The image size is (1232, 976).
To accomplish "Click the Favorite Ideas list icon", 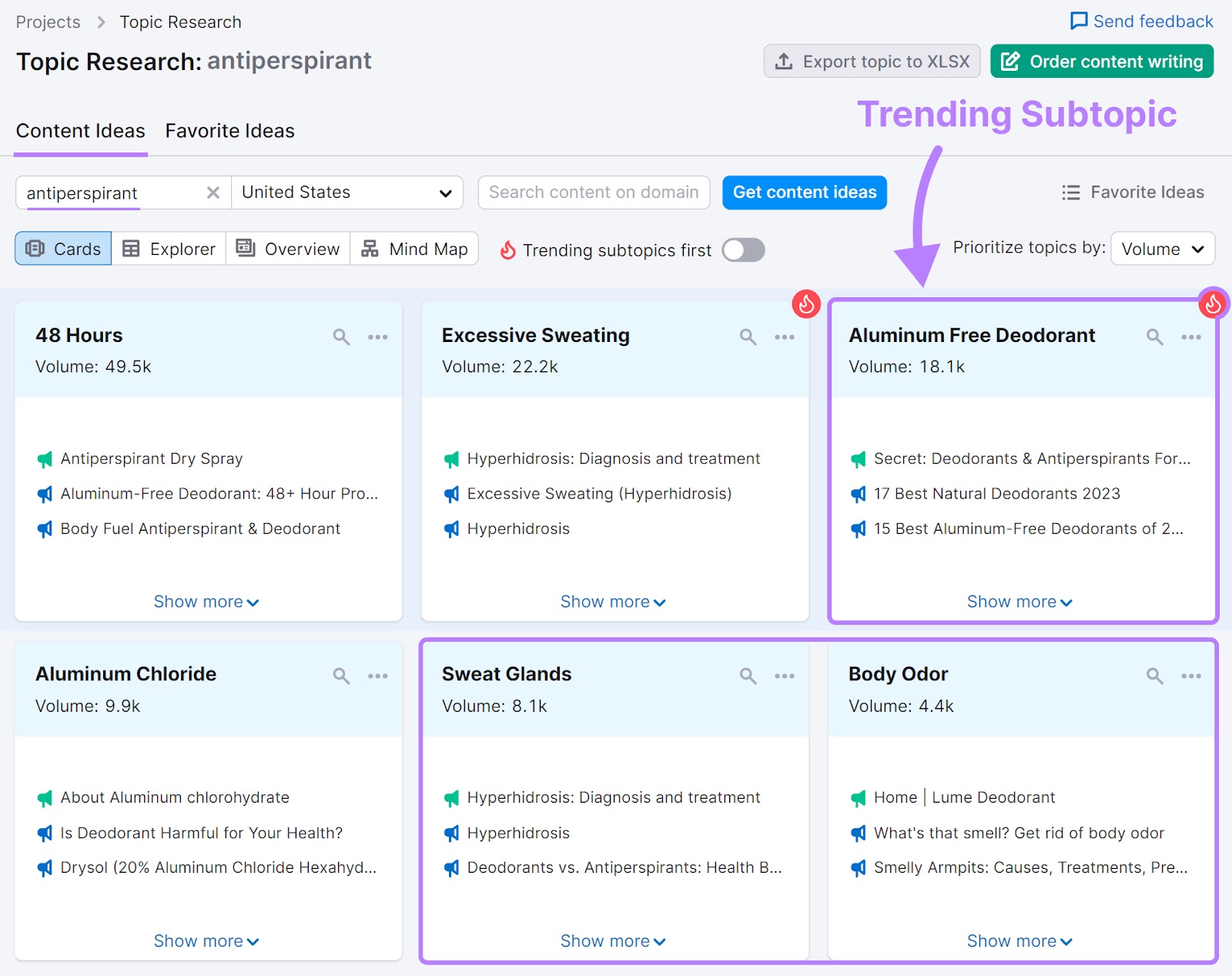I will tap(1070, 193).
